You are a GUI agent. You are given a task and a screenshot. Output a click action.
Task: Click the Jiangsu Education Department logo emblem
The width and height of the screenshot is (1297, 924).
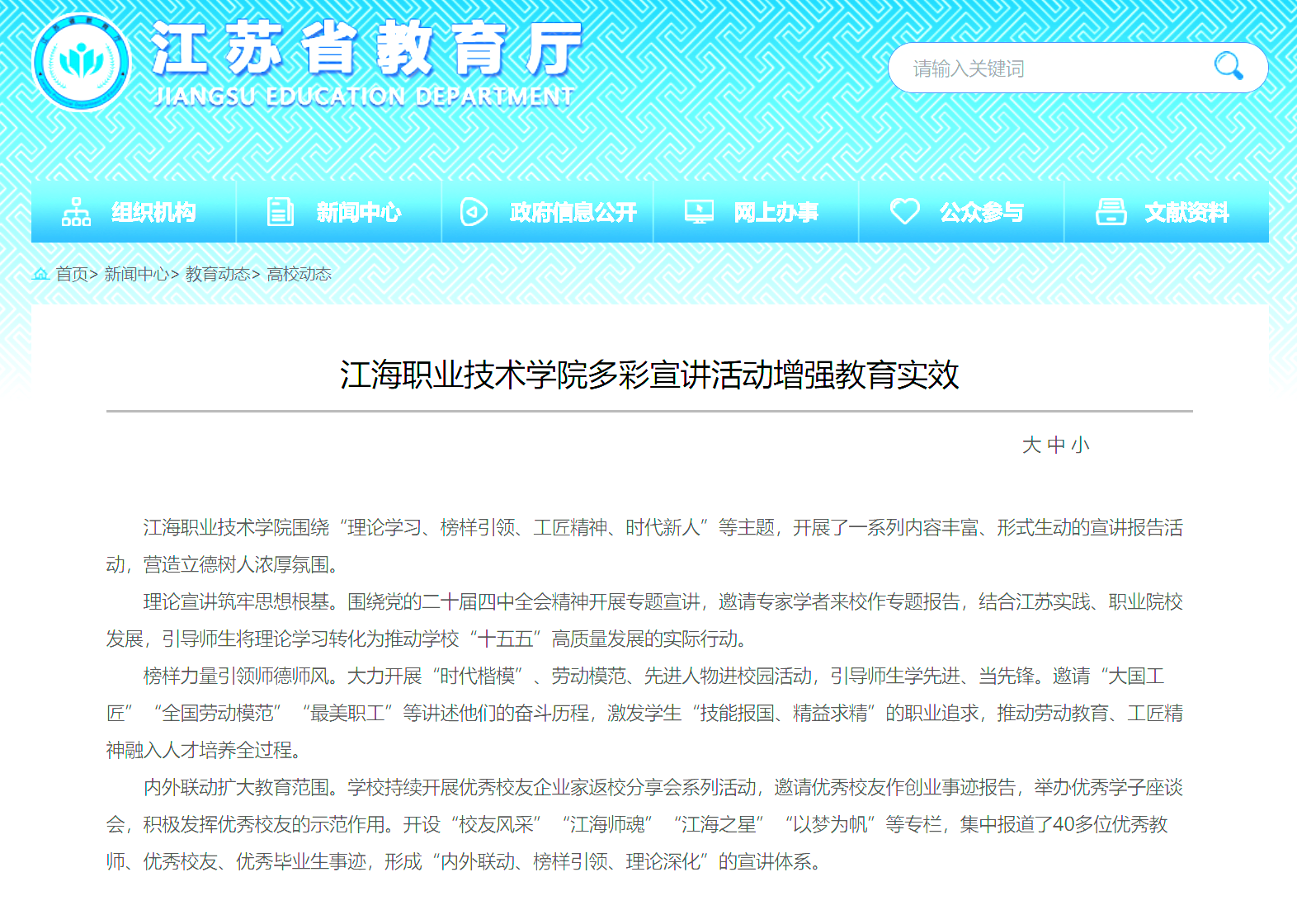click(x=81, y=64)
